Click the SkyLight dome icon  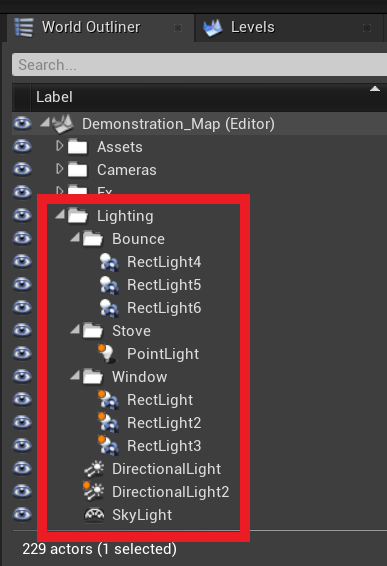point(94,515)
